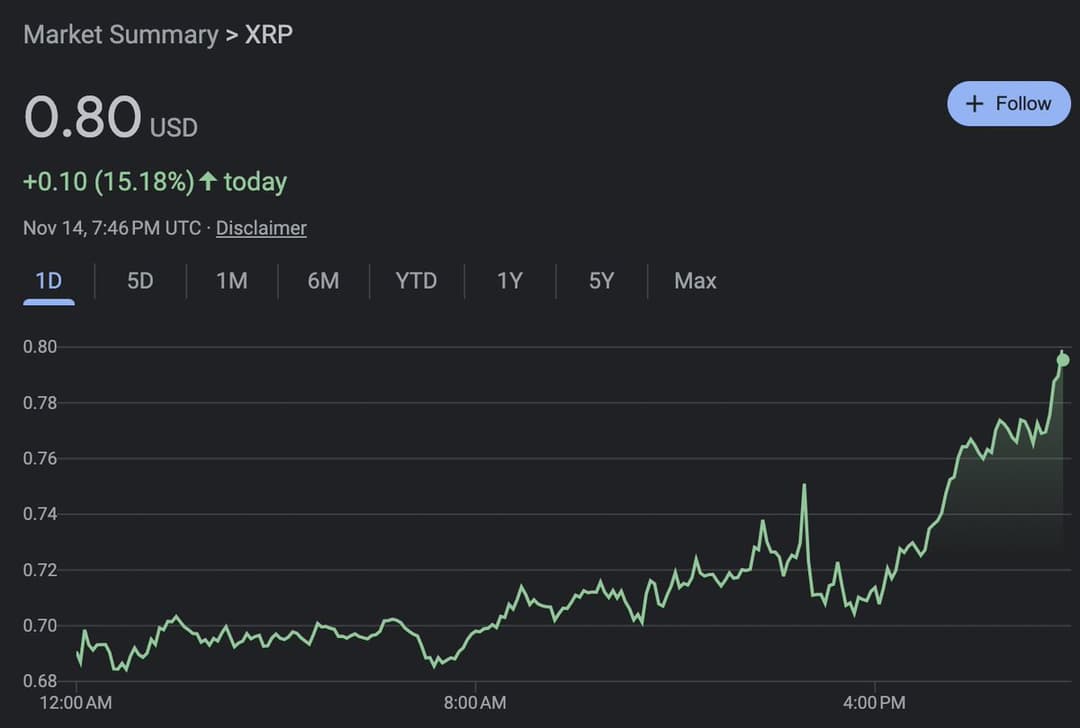Switch to the 1M time range tab
The width and height of the screenshot is (1080, 728).
[x=231, y=281]
